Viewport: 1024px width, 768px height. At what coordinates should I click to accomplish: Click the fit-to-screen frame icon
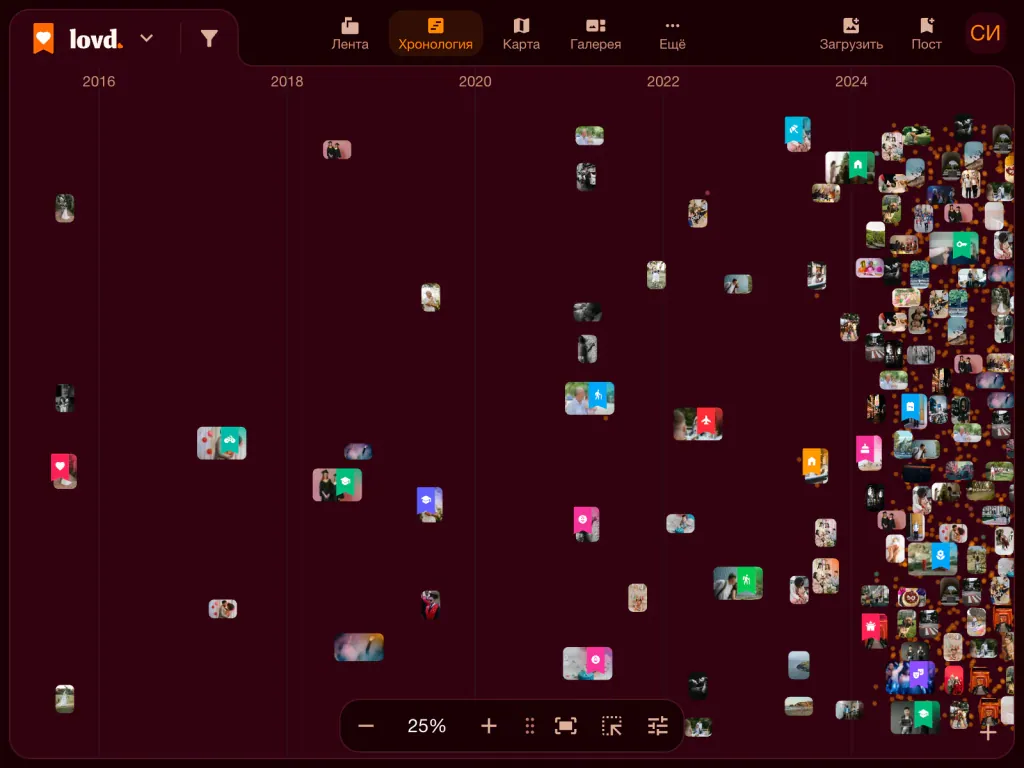coord(566,726)
